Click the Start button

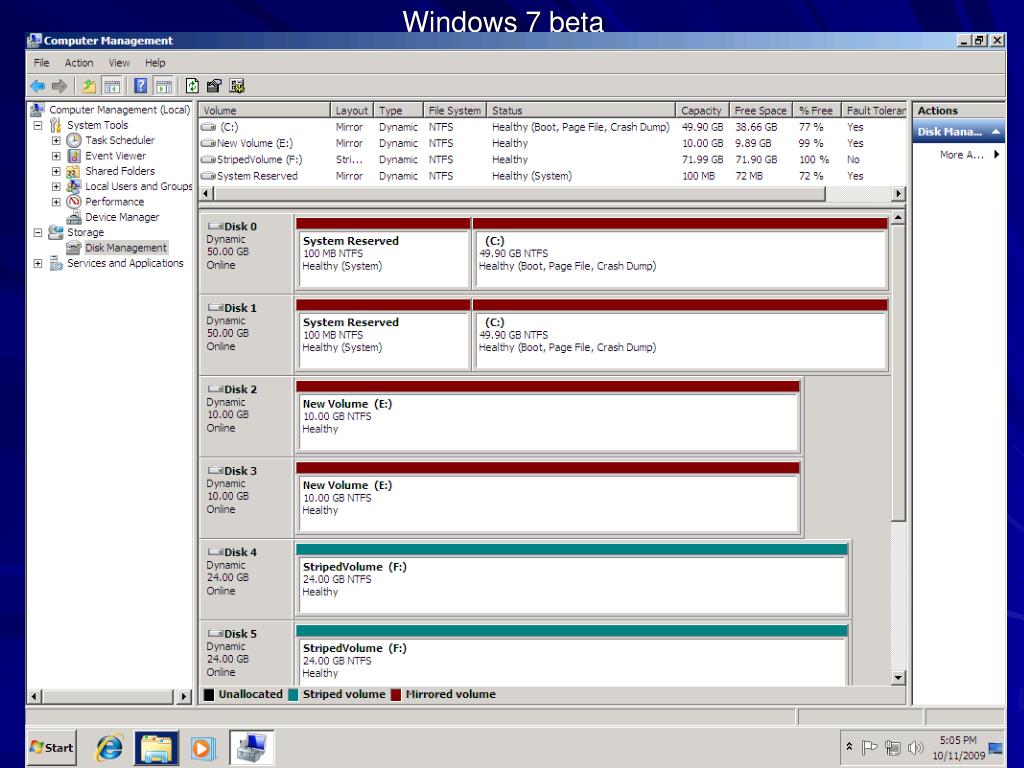point(52,748)
